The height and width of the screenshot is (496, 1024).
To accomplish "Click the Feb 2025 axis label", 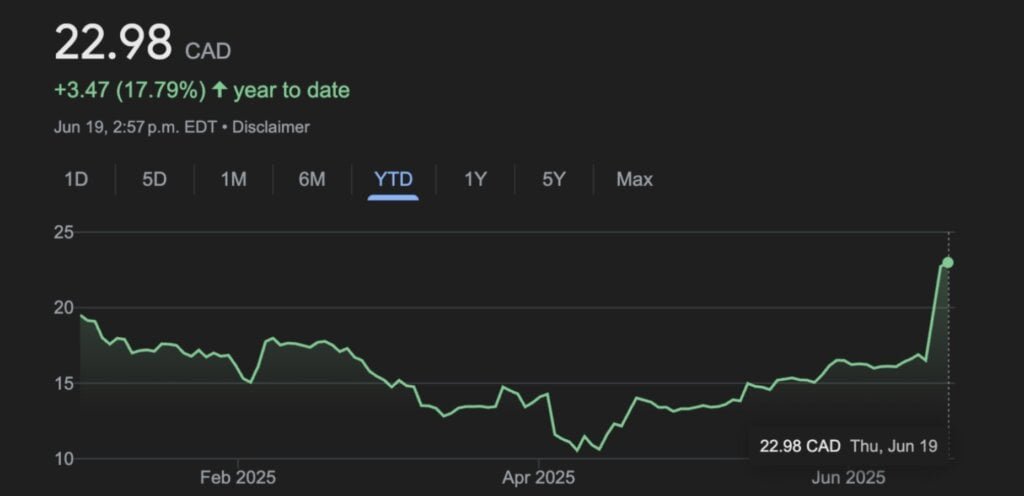I will click(238, 478).
